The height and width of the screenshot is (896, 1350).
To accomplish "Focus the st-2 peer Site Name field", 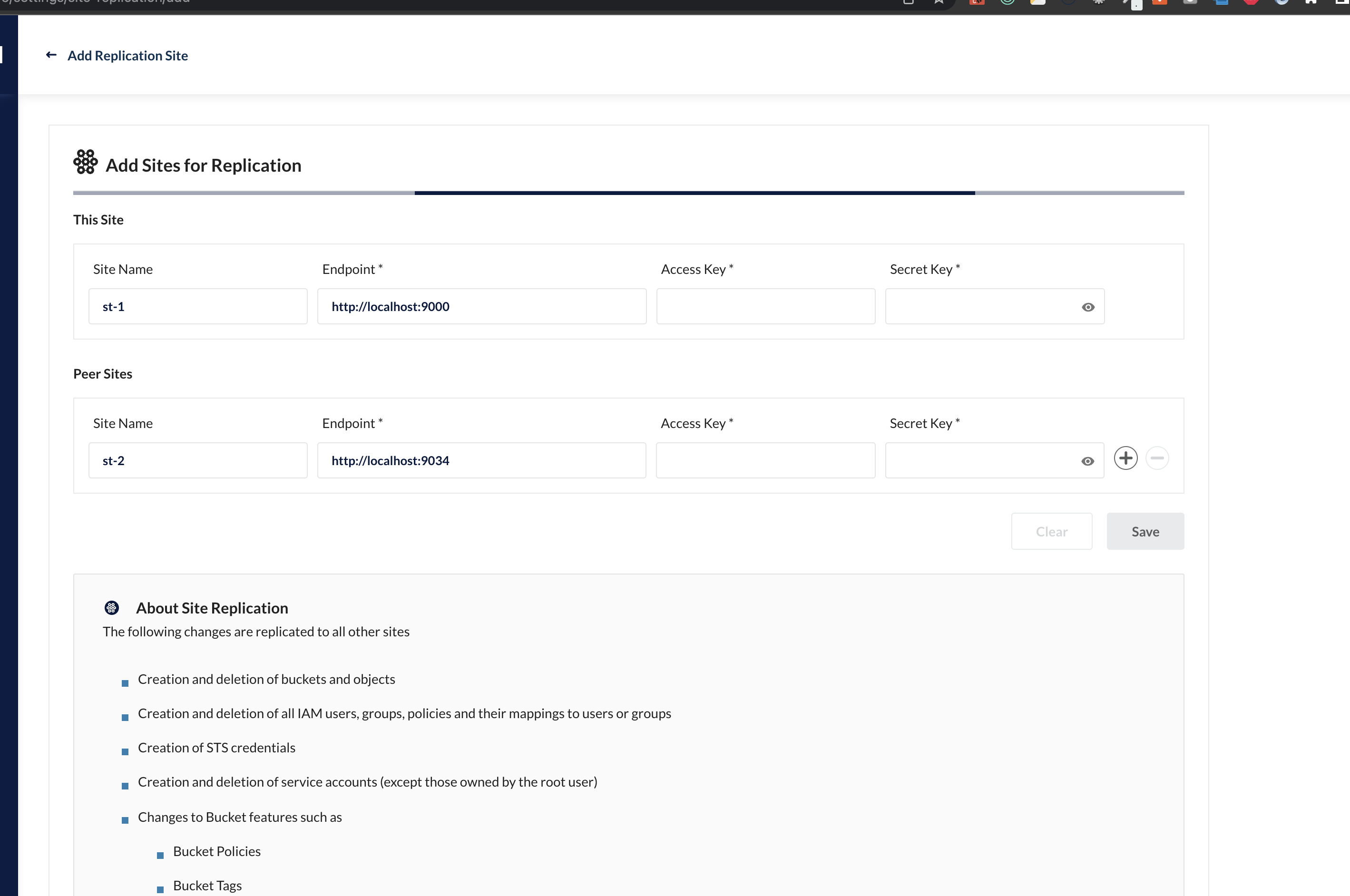I will tap(198, 460).
